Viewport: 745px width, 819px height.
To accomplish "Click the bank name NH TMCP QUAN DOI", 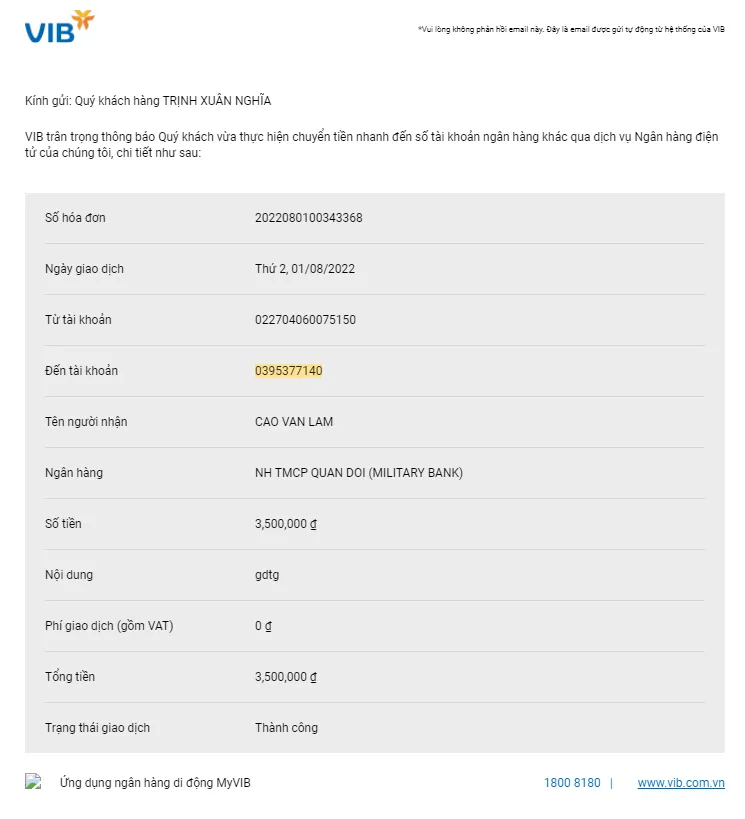I will tap(359, 473).
